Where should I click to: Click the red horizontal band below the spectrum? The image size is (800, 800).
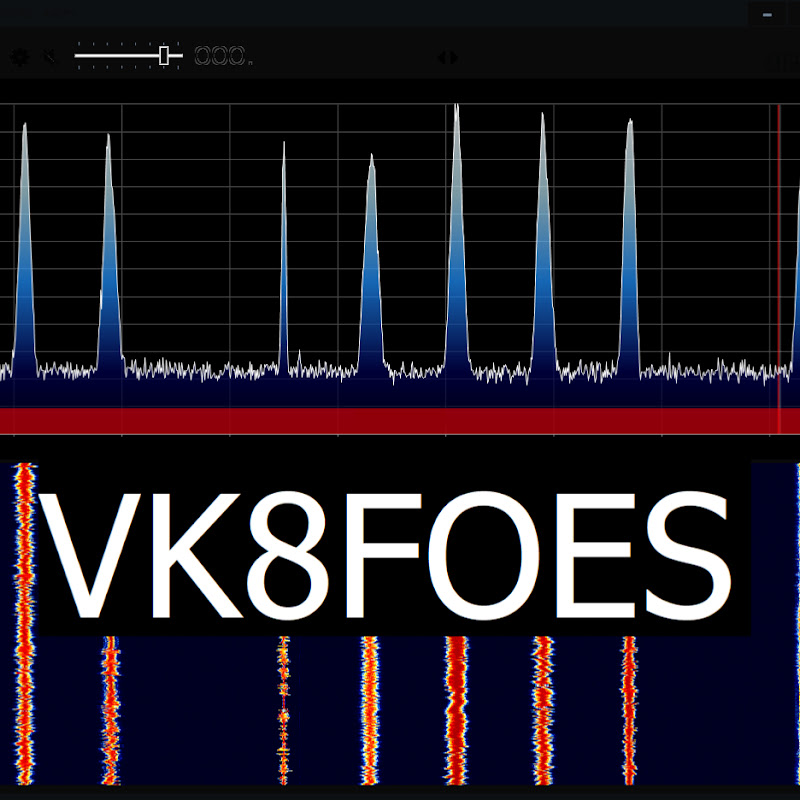(x=400, y=420)
